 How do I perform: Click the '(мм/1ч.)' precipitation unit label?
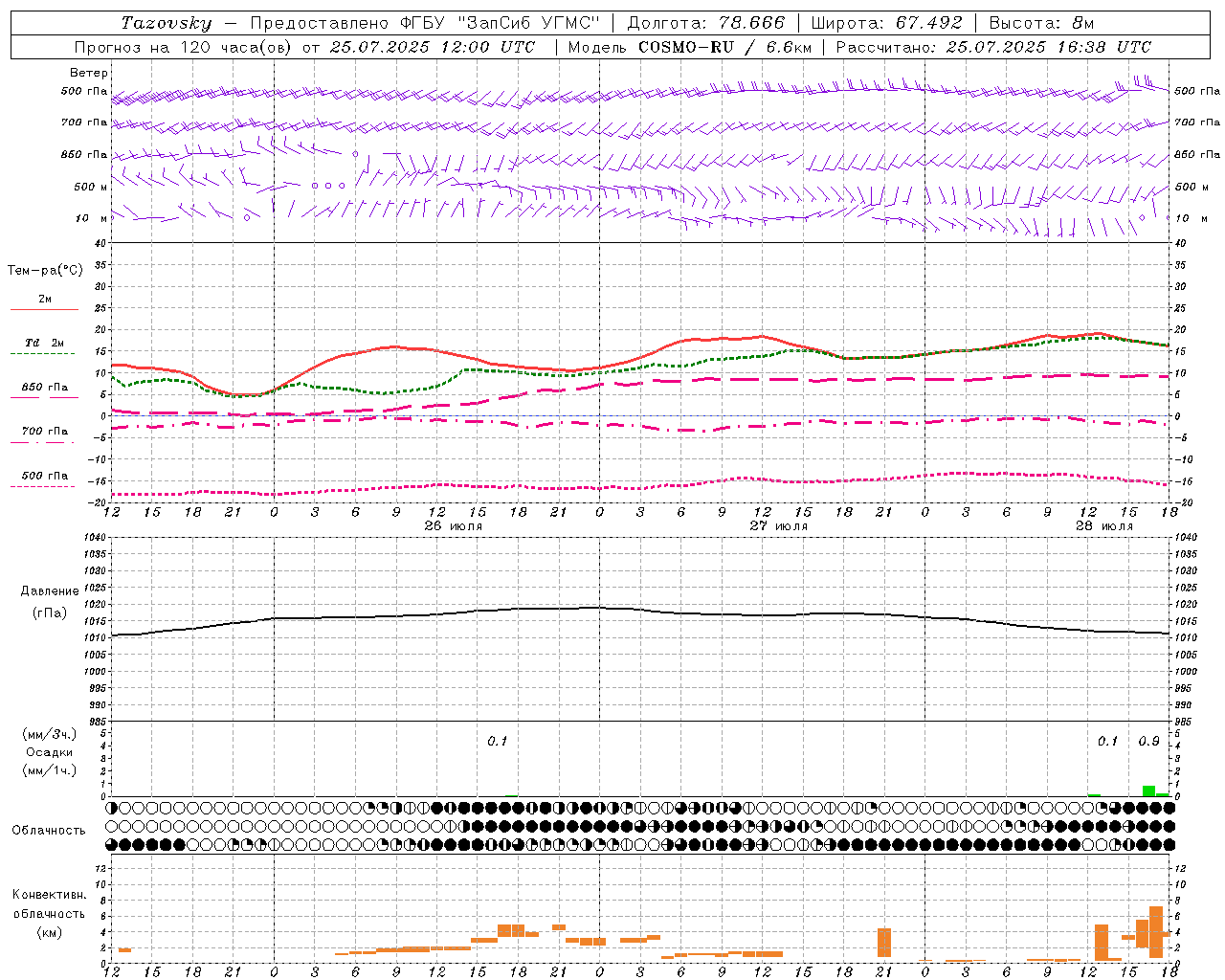point(50,770)
